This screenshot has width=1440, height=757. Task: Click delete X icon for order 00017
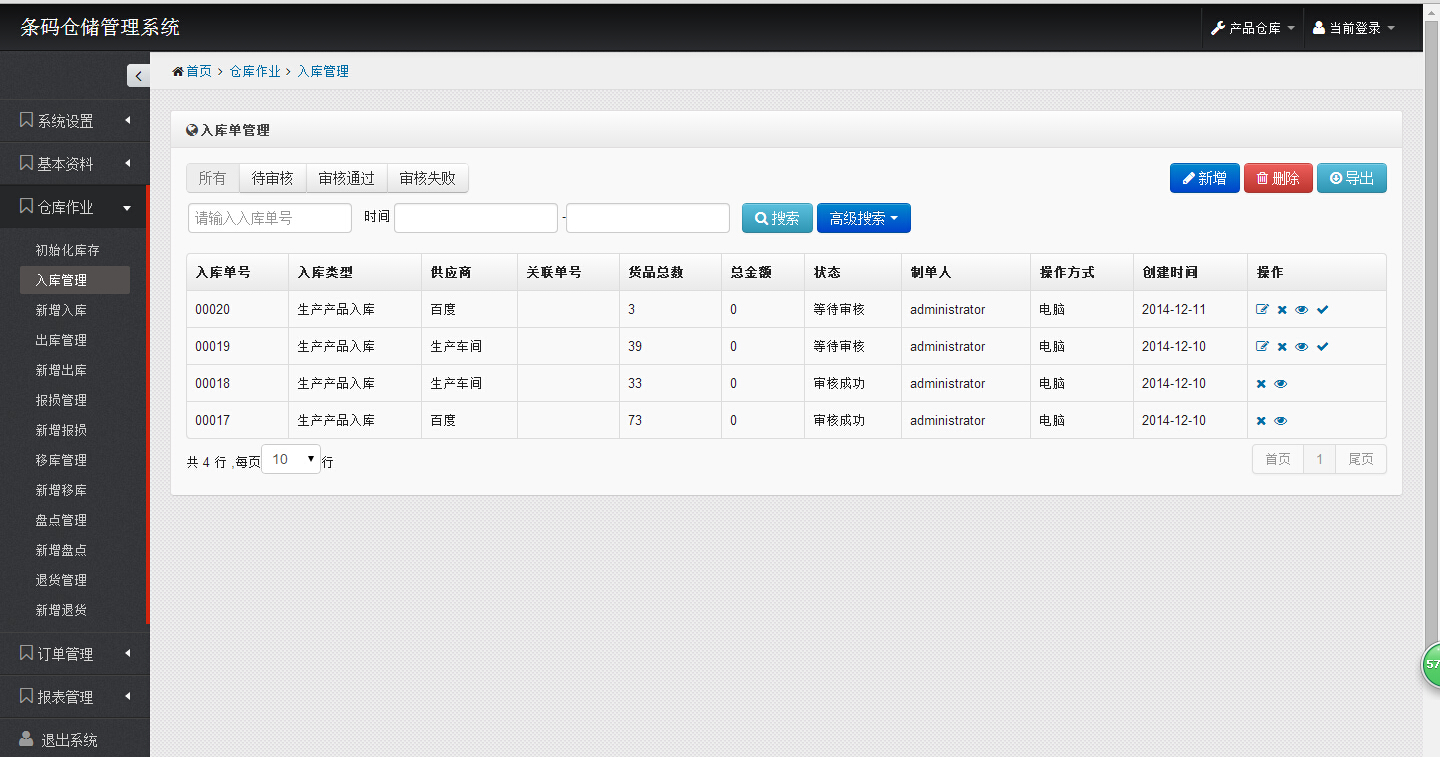(1261, 421)
